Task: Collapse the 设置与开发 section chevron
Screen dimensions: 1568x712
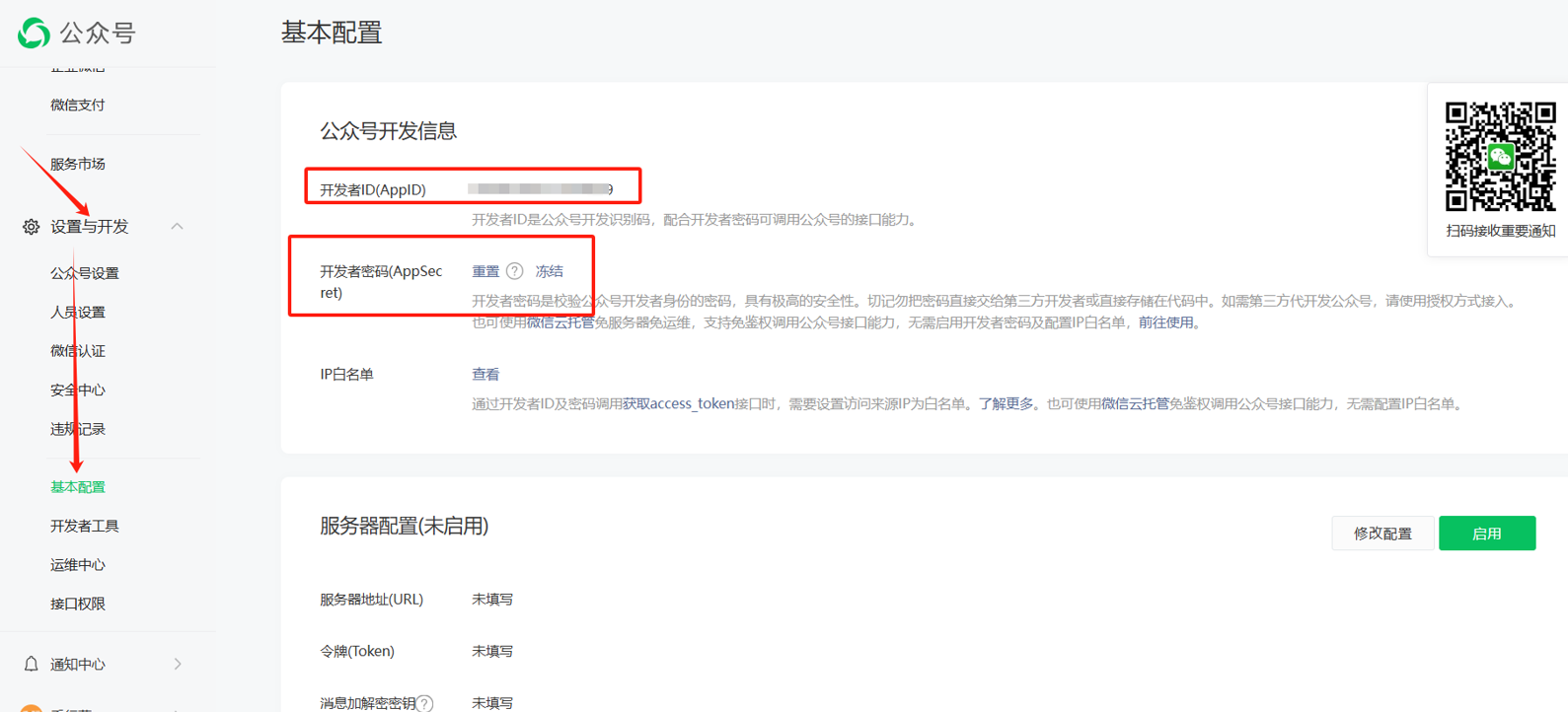Action: pyautogui.click(x=177, y=227)
